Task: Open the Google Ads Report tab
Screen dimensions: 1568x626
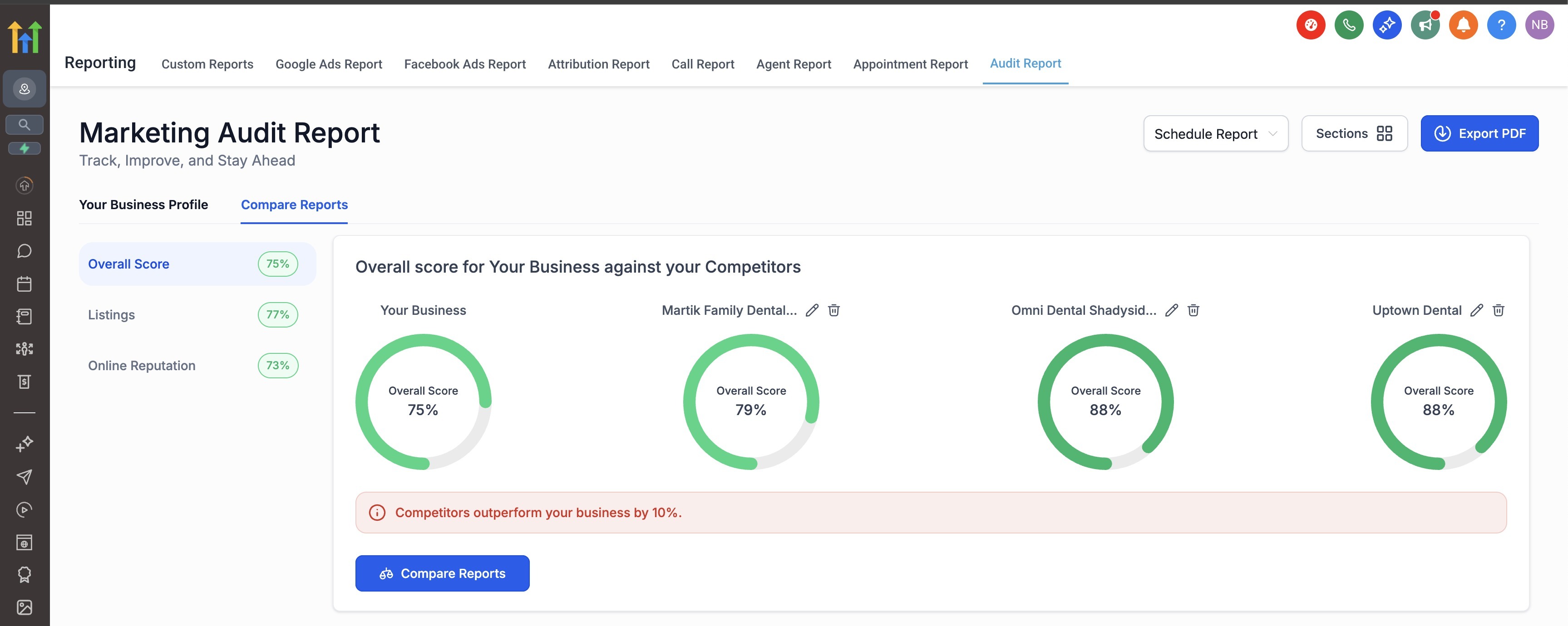Action: point(329,64)
